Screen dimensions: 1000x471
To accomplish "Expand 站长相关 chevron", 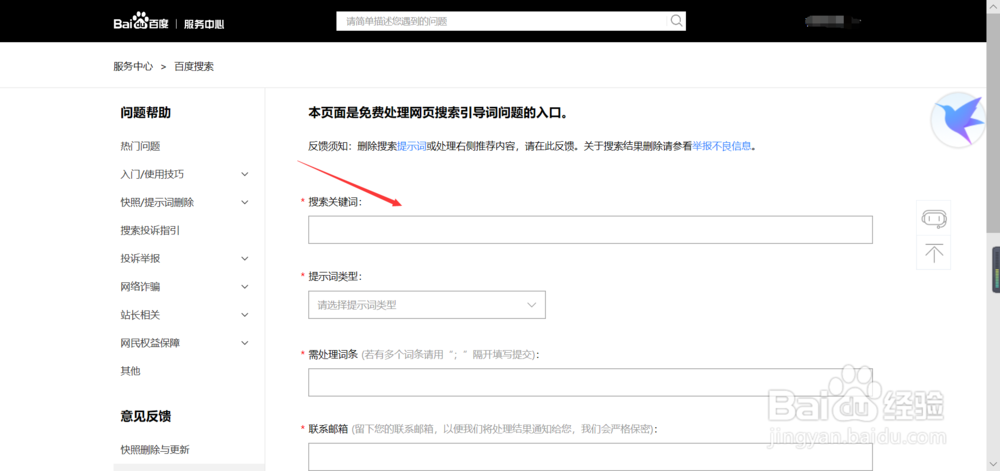I will 245,315.
